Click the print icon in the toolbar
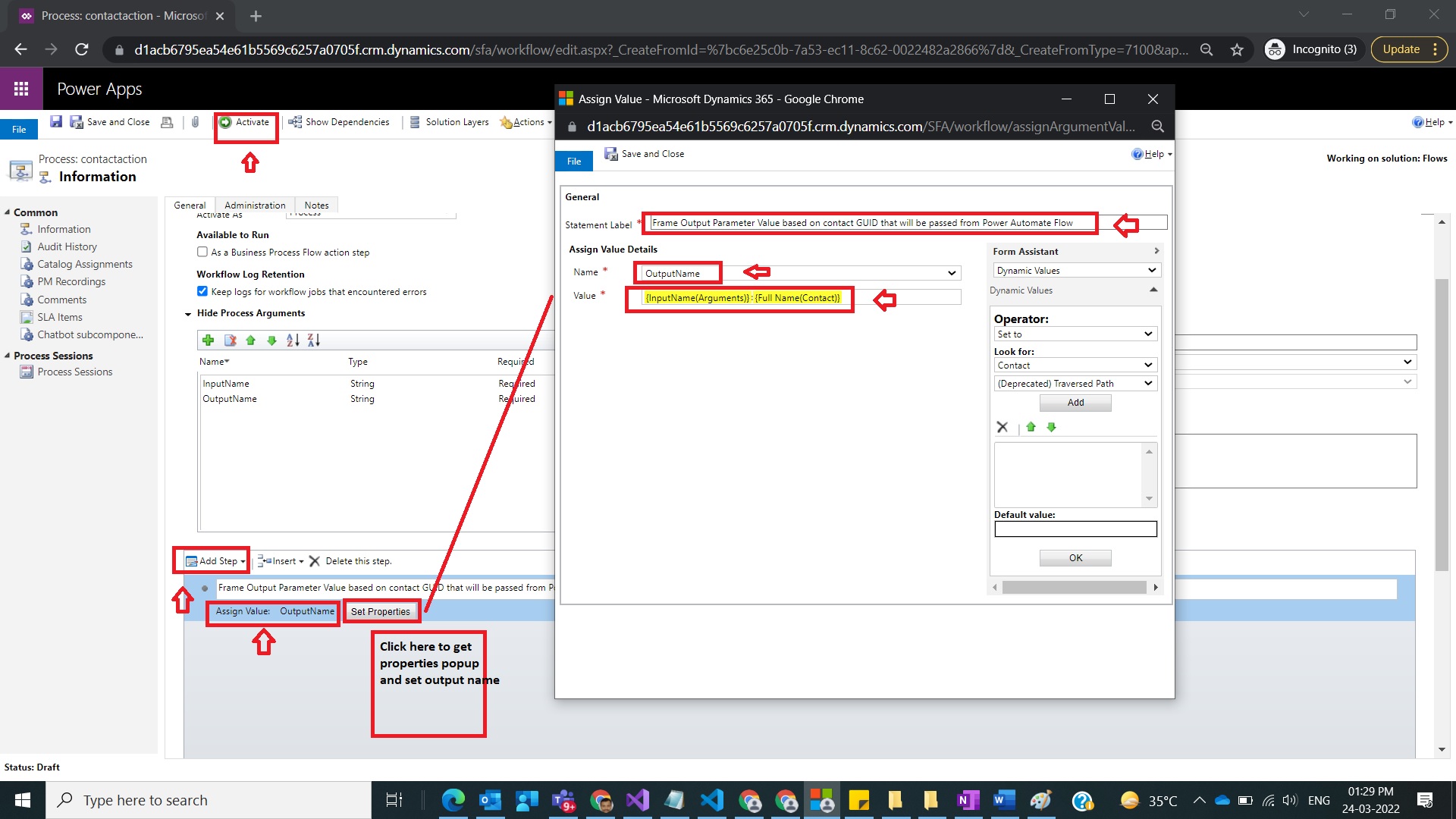 [167, 121]
